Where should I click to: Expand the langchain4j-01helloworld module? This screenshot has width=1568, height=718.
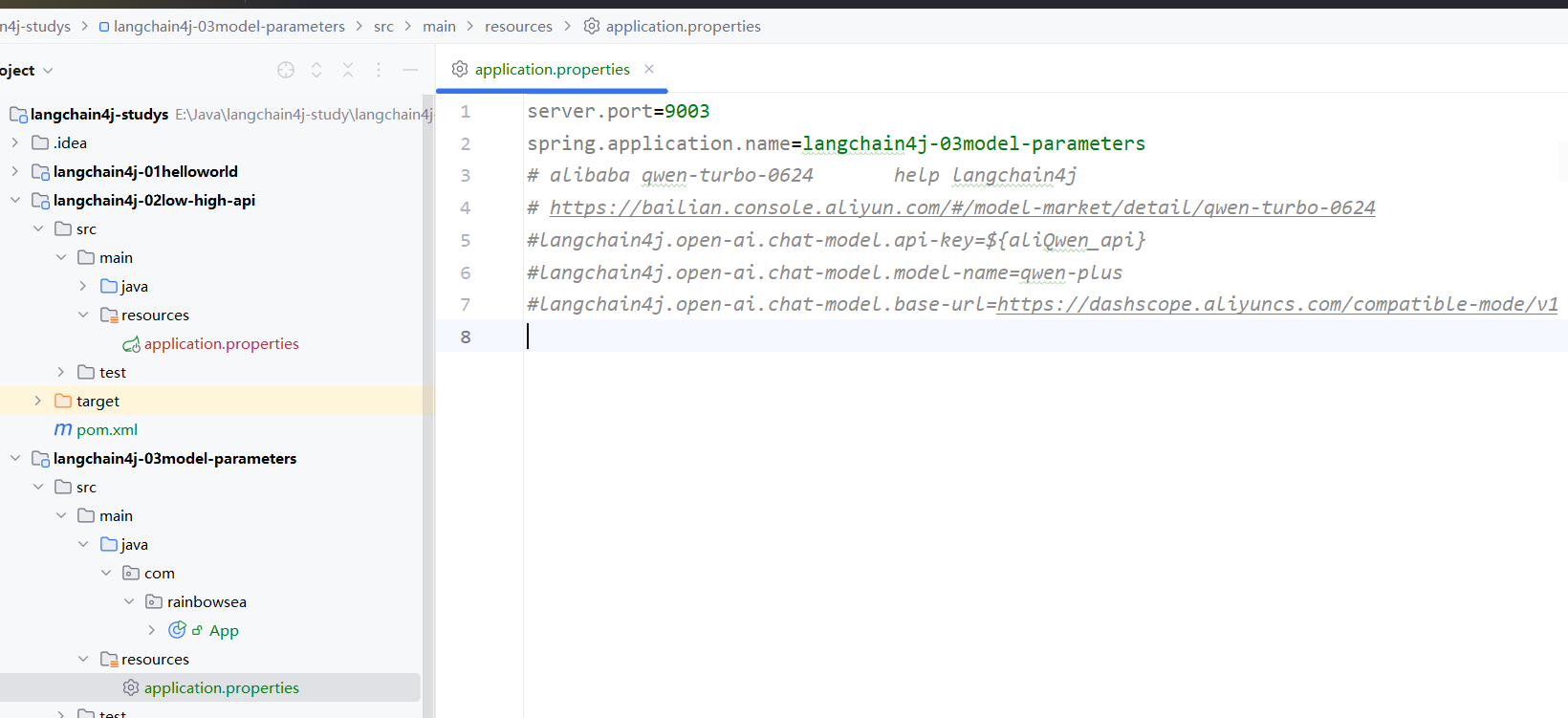point(14,171)
